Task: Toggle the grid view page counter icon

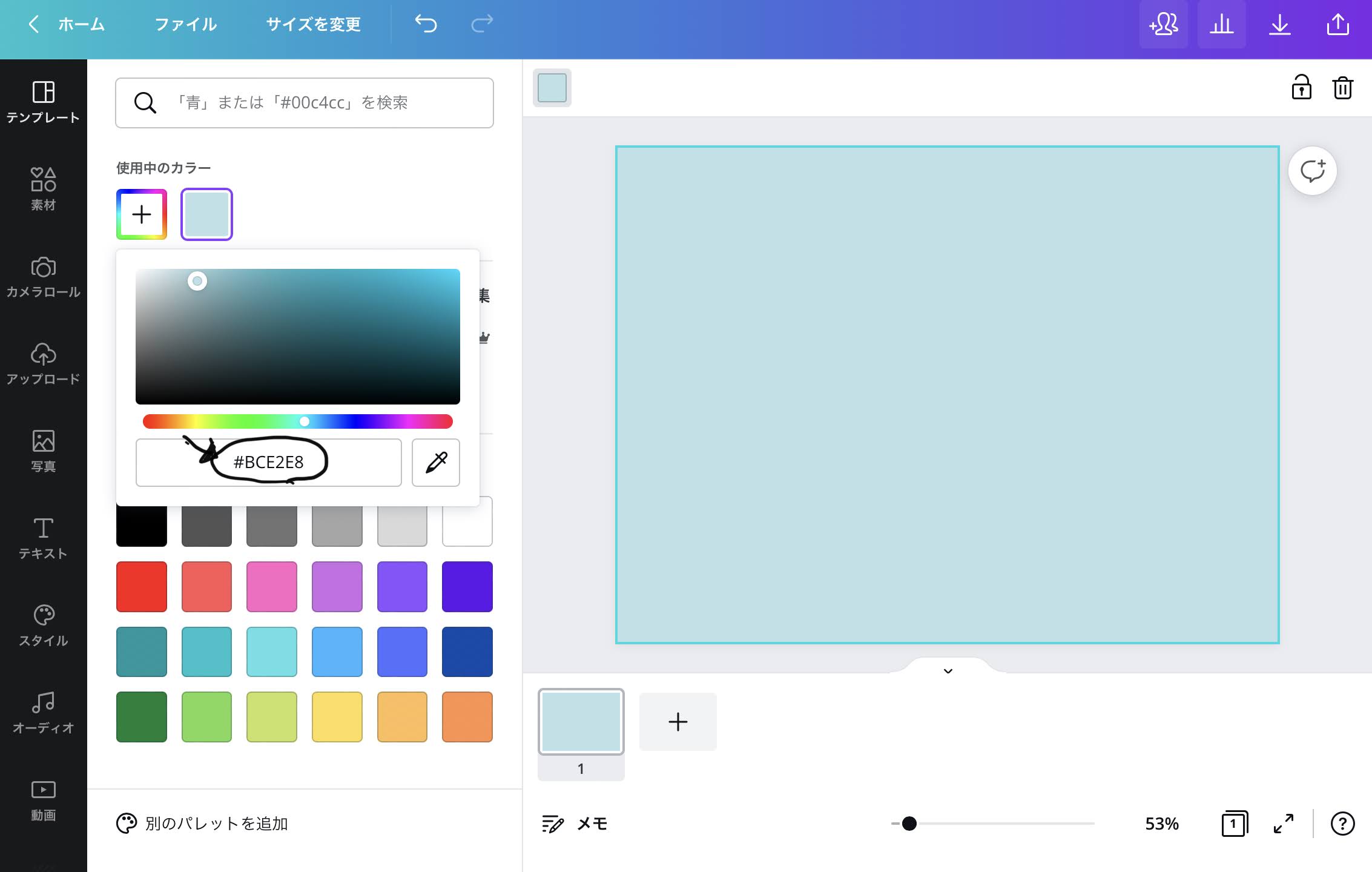Action: tap(1234, 824)
